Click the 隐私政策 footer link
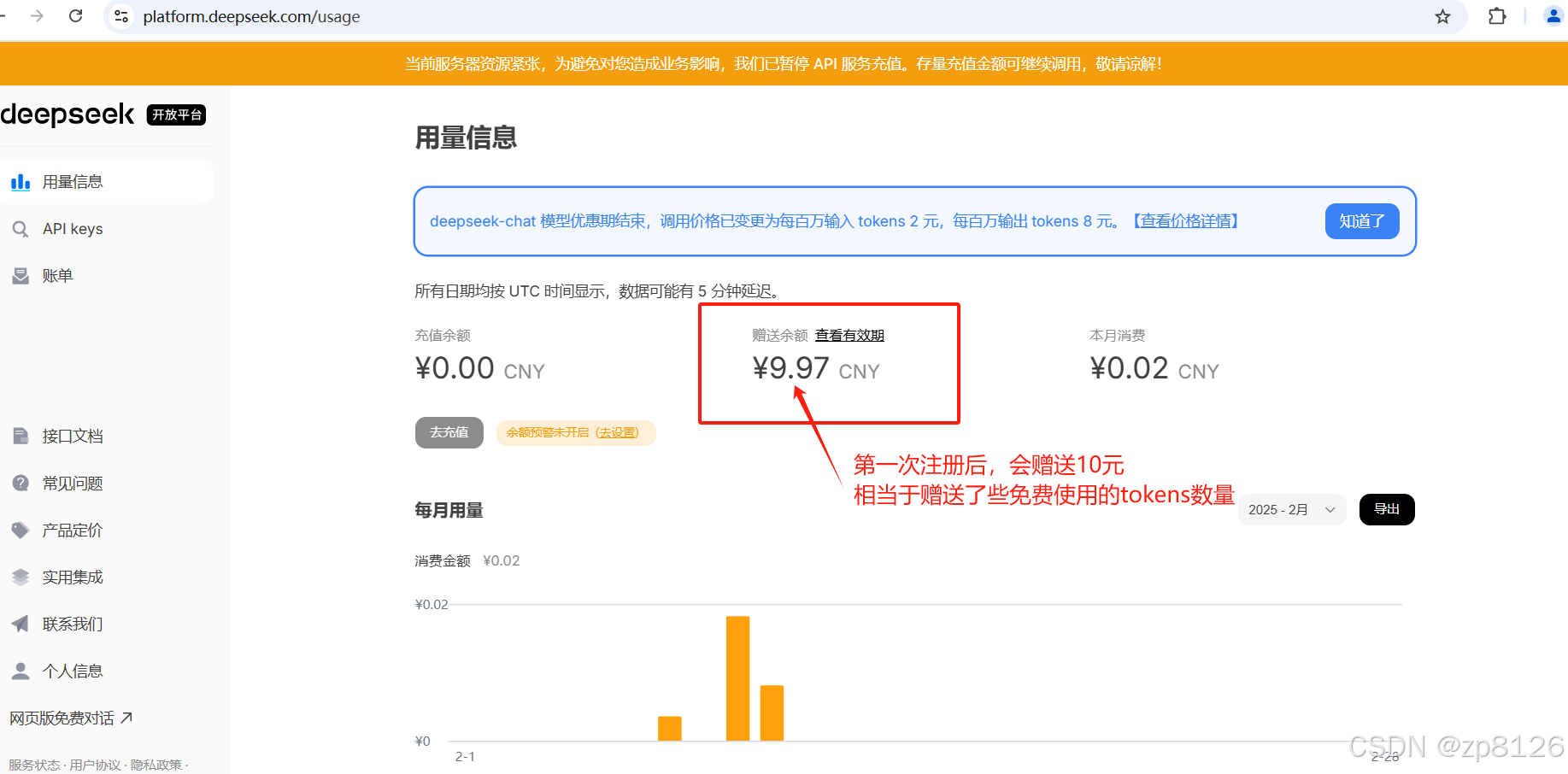1568x774 pixels. click(x=156, y=765)
